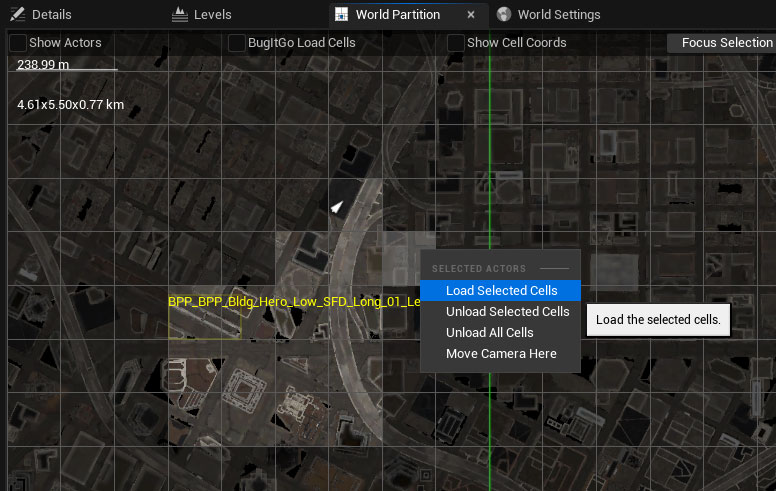Click the 4.61x5.50x0.77 km size text
This screenshot has width=776, height=491.
pyautogui.click(x=70, y=104)
